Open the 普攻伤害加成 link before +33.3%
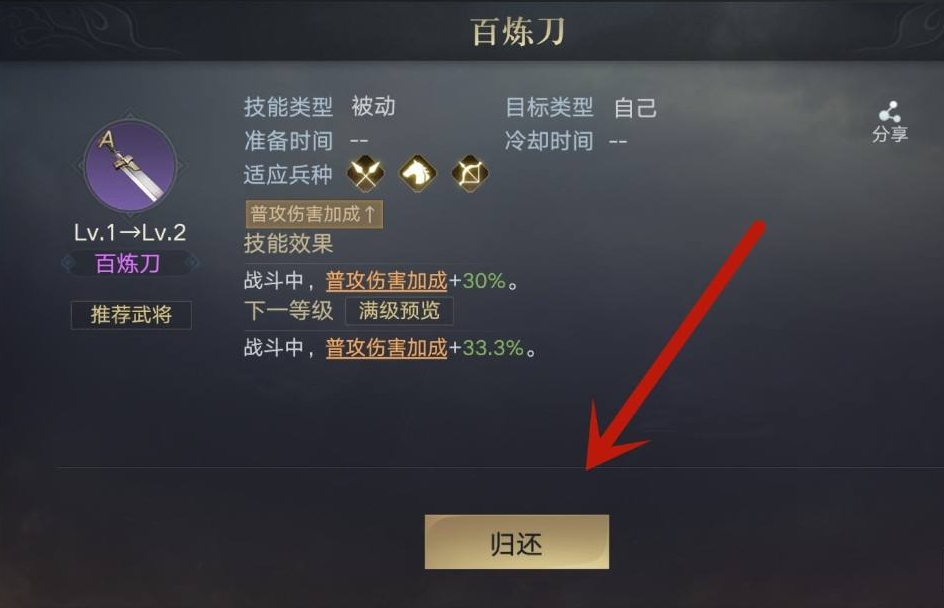Screen dimensions: 944x608 (387, 348)
